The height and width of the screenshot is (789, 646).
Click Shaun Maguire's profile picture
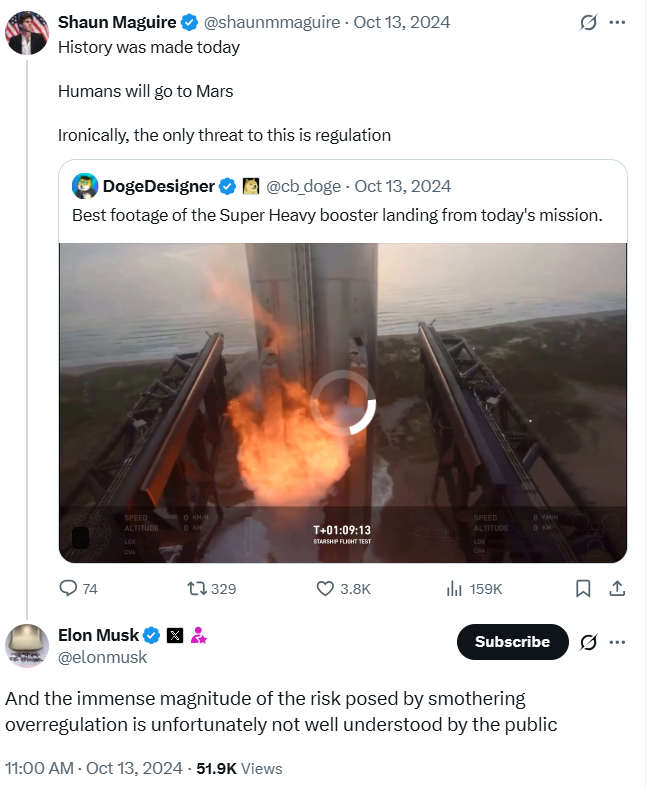click(x=27, y=33)
